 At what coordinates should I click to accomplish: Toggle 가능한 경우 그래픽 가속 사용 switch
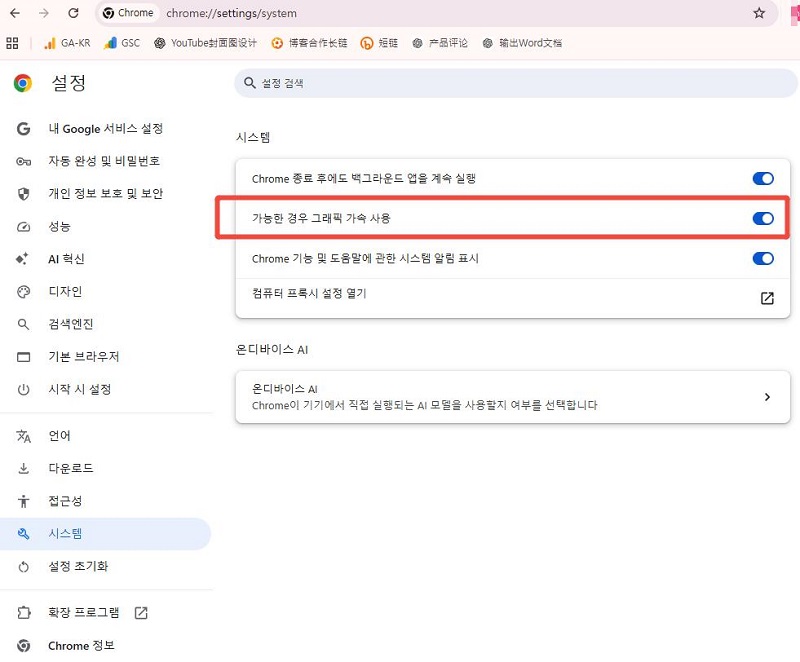pos(763,218)
